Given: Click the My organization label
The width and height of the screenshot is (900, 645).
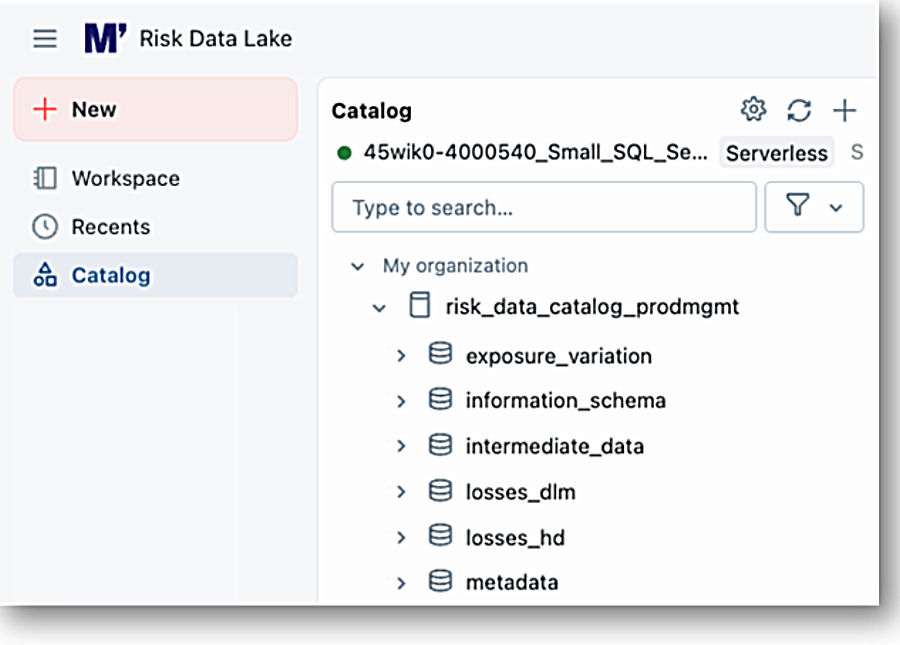Looking at the screenshot, I should (x=455, y=266).
